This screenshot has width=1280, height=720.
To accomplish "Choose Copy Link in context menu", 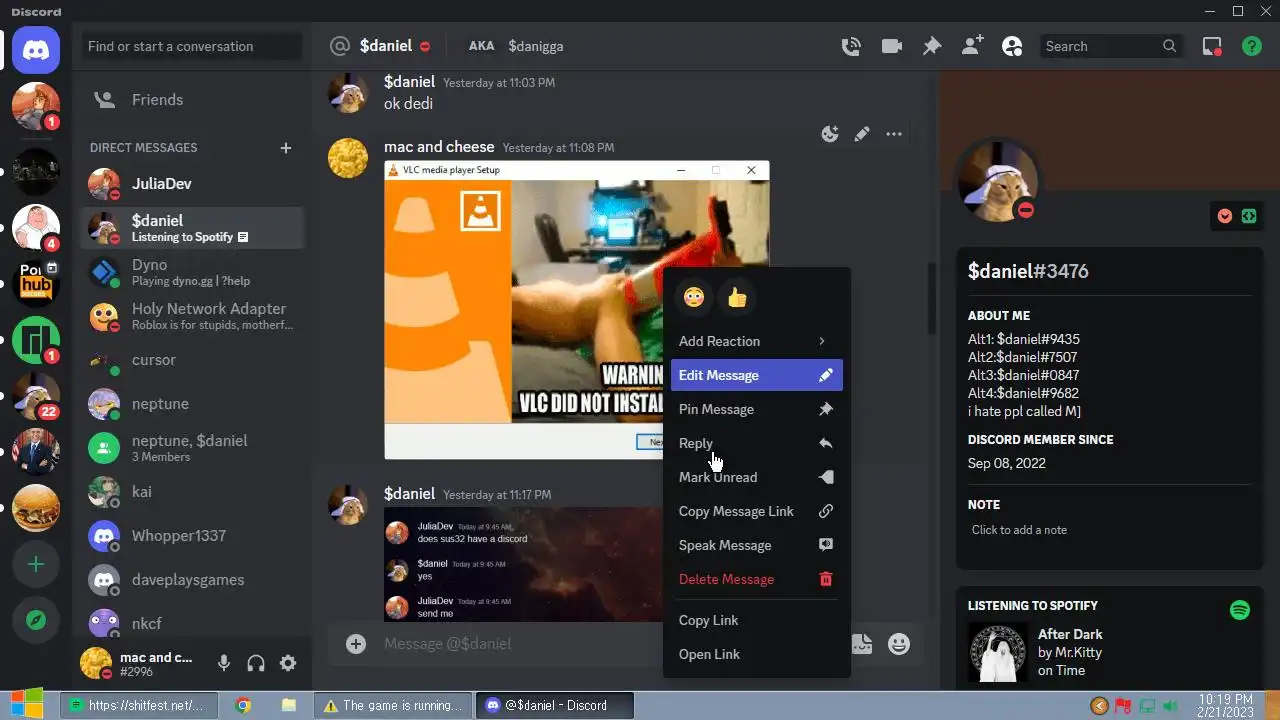I will coord(757,620).
